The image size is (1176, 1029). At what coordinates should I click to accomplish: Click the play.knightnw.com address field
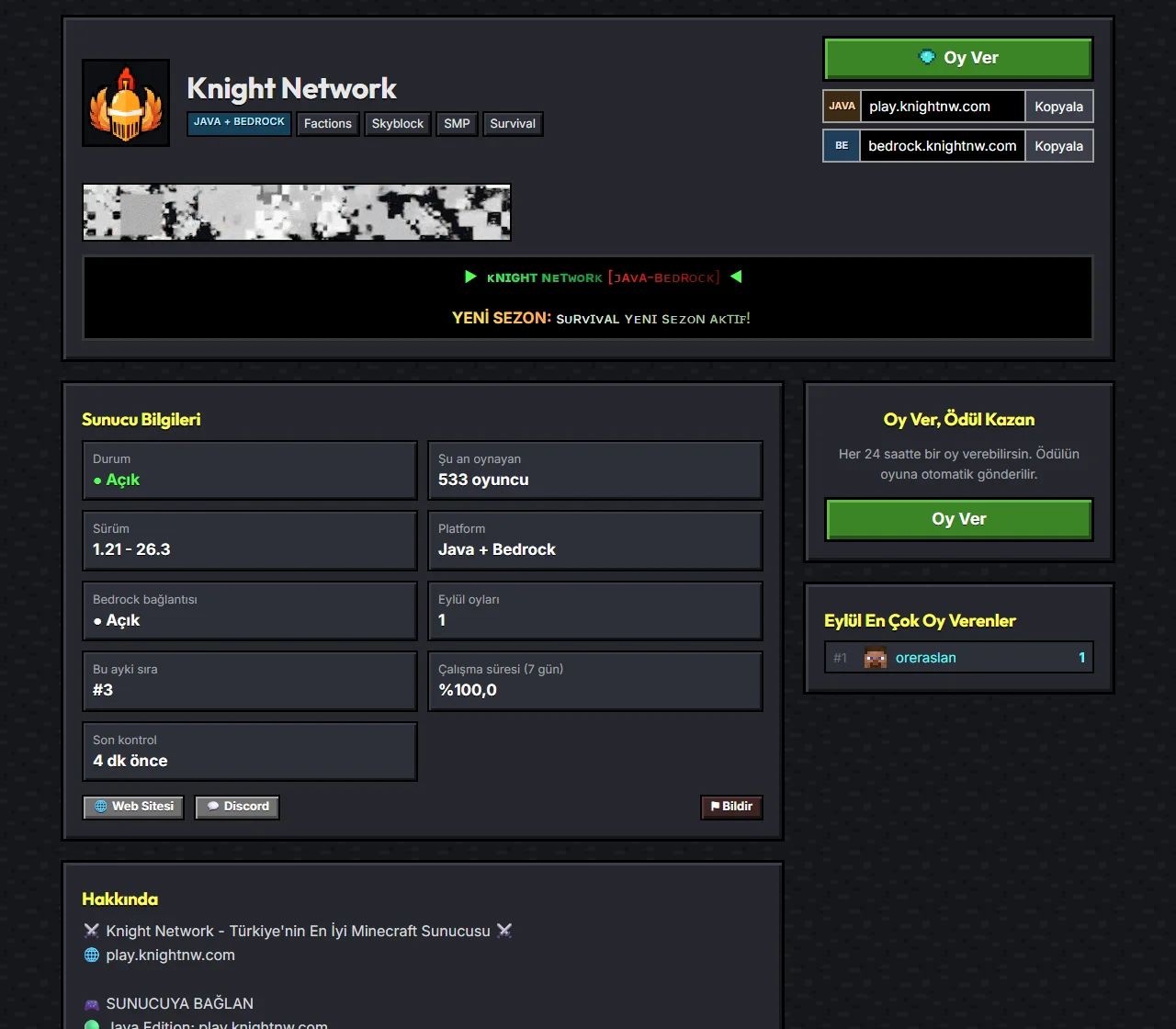point(943,107)
